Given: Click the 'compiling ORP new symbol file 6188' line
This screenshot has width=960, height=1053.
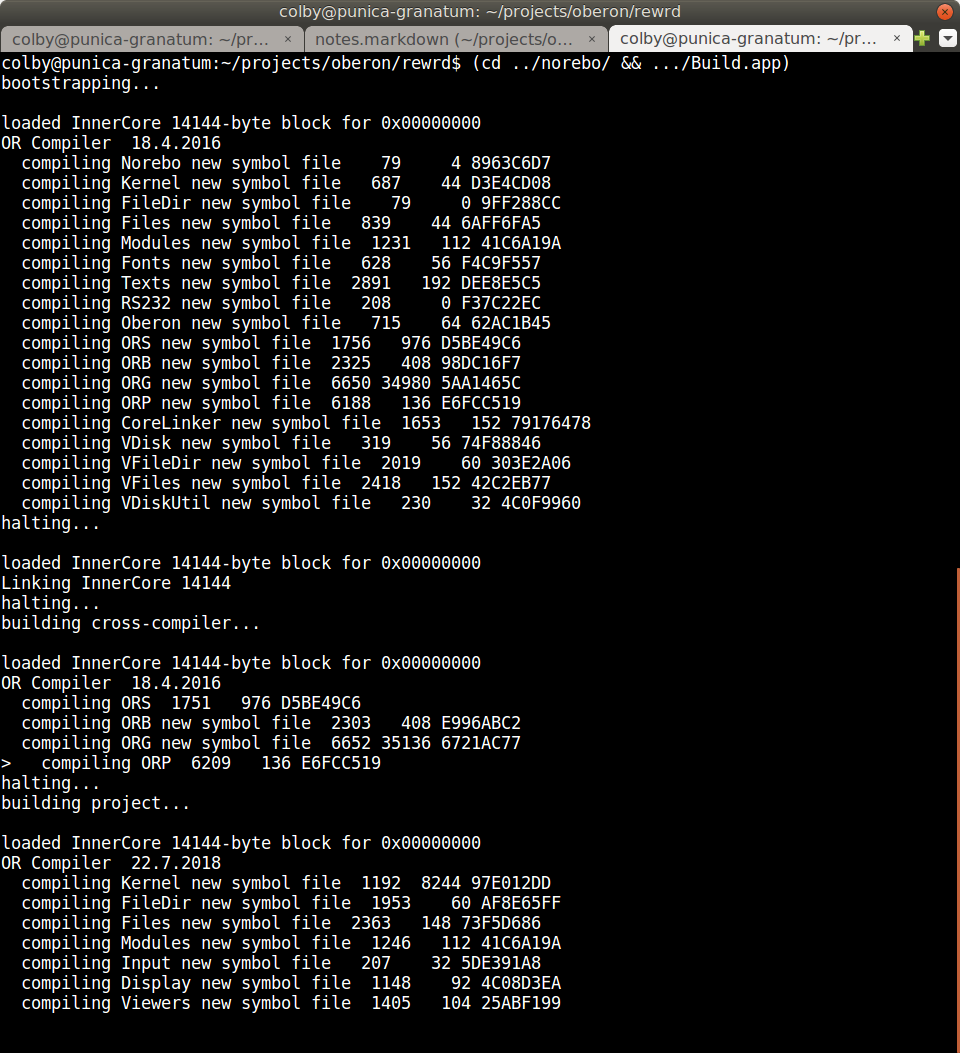Looking at the screenshot, I should 271,404.
